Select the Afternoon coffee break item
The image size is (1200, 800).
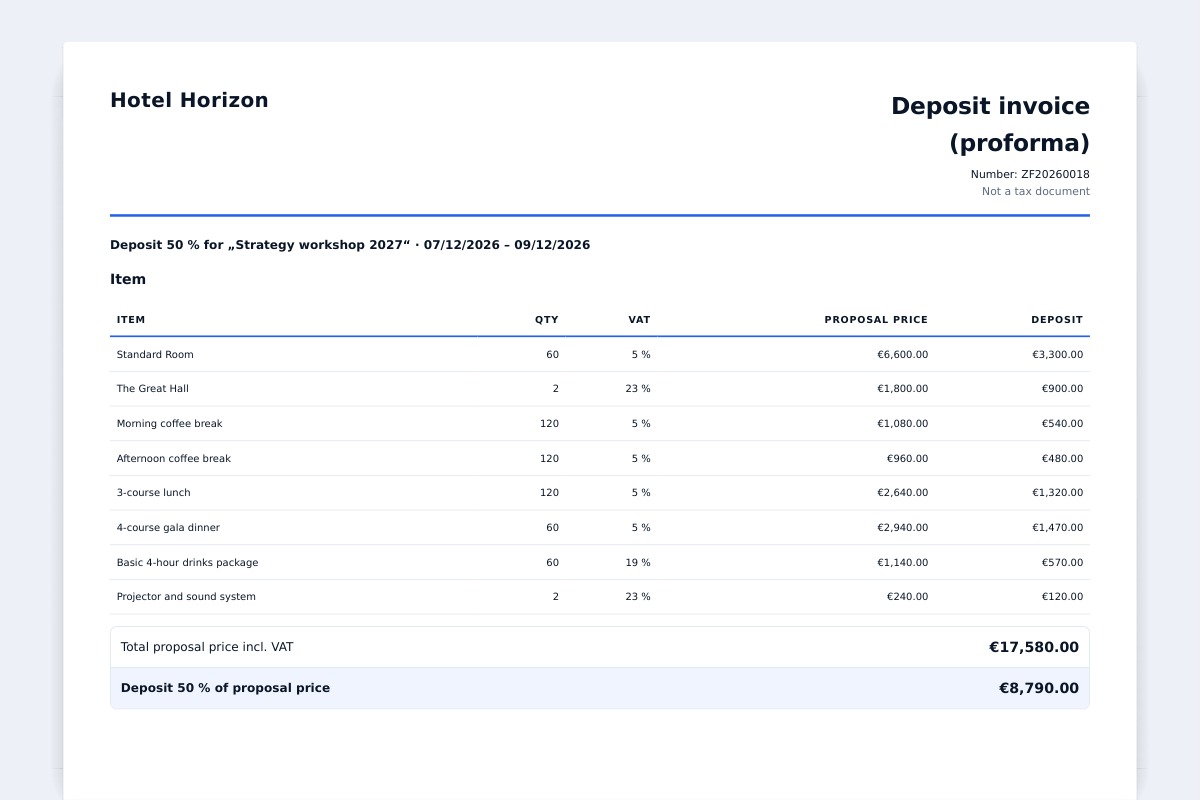point(174,458)
